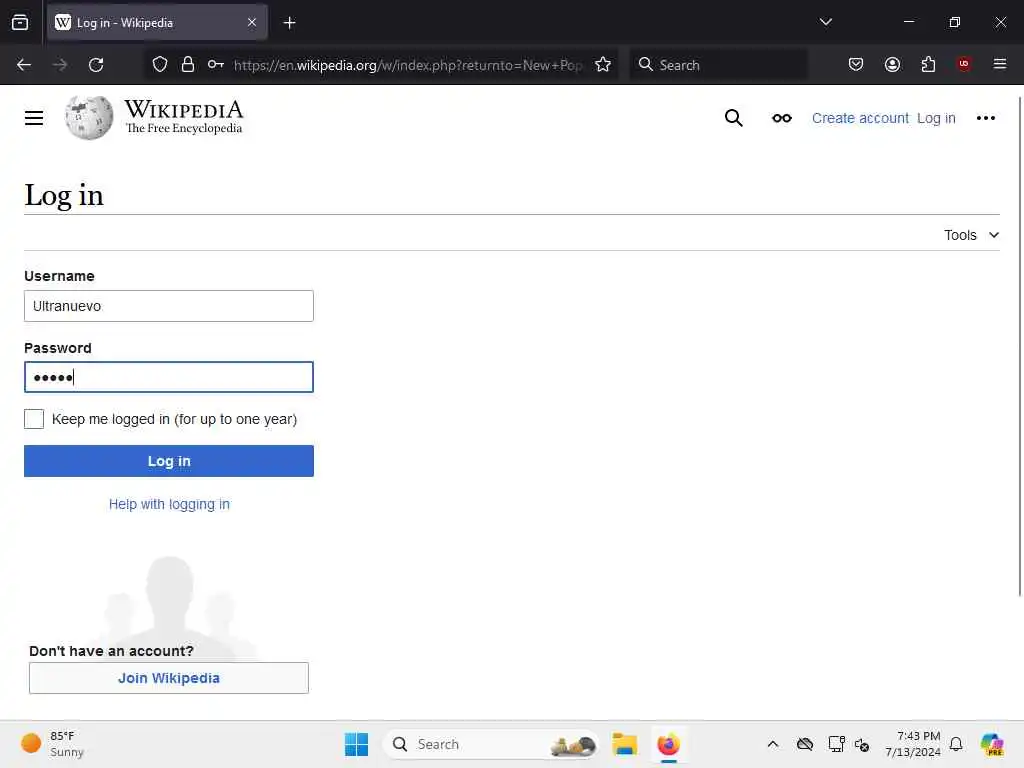Click the site security padlock icon

(188, 65)
